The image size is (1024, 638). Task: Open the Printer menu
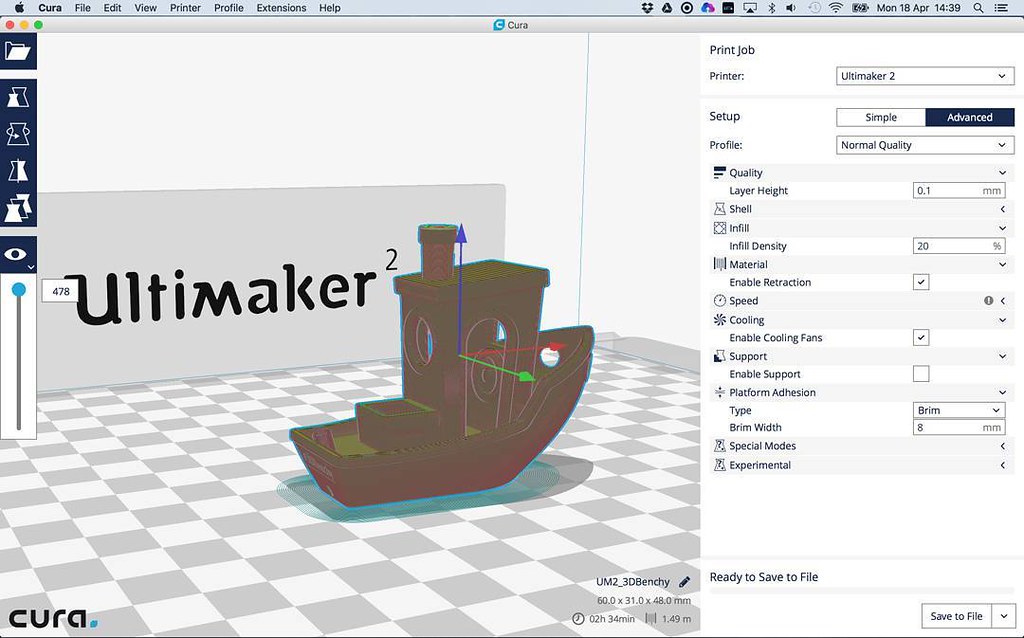[x=185, y=8]
